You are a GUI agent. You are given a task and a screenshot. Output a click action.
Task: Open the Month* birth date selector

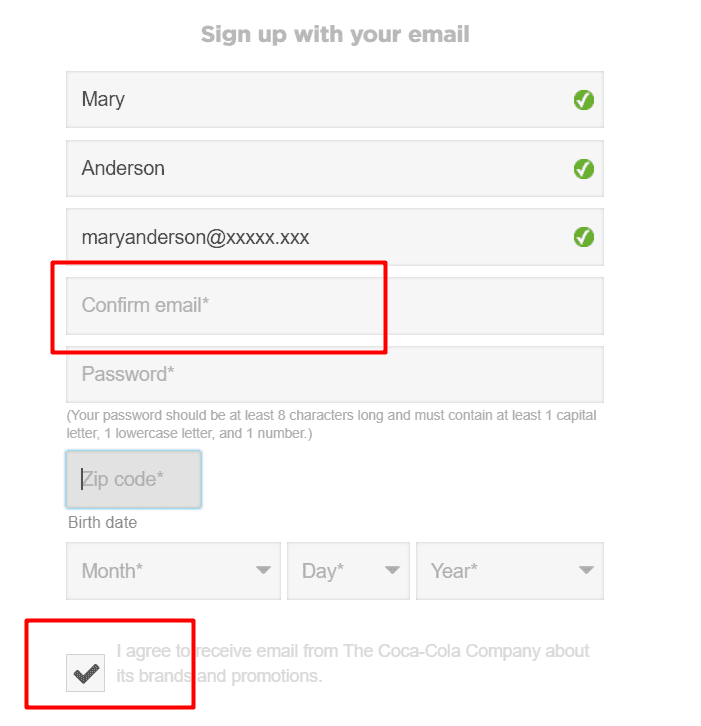(172, 571)
